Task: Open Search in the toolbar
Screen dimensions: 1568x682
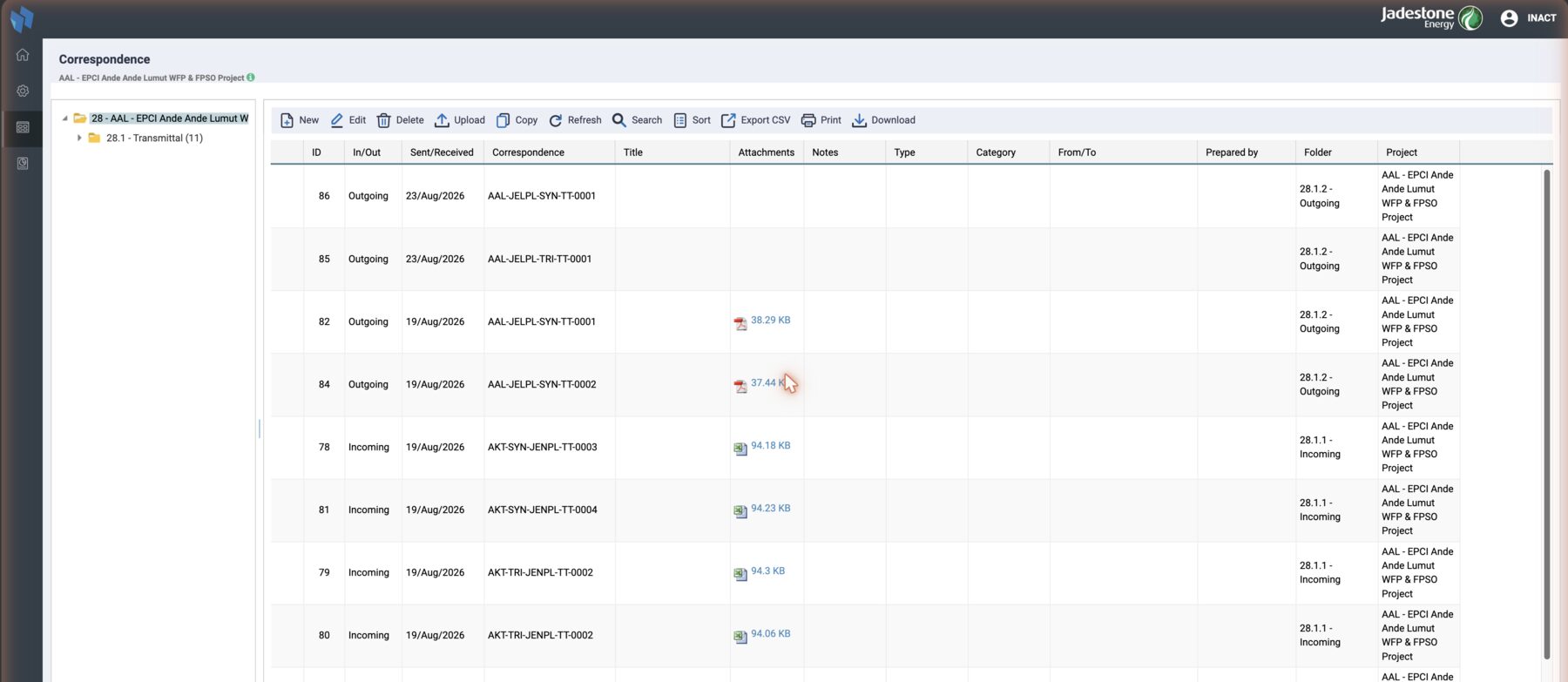Action: 637,120
